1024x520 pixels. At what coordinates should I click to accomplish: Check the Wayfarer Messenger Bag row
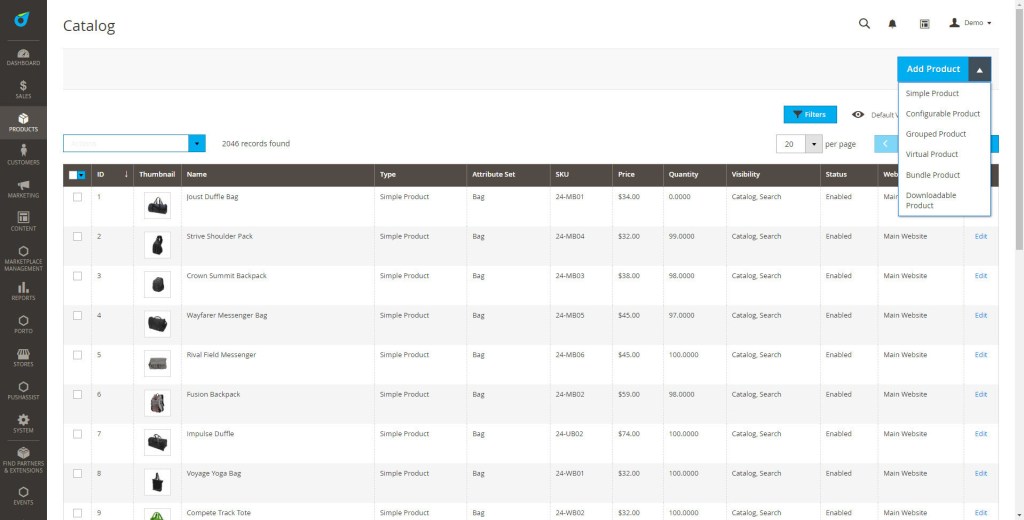click(x=78, y=316)
